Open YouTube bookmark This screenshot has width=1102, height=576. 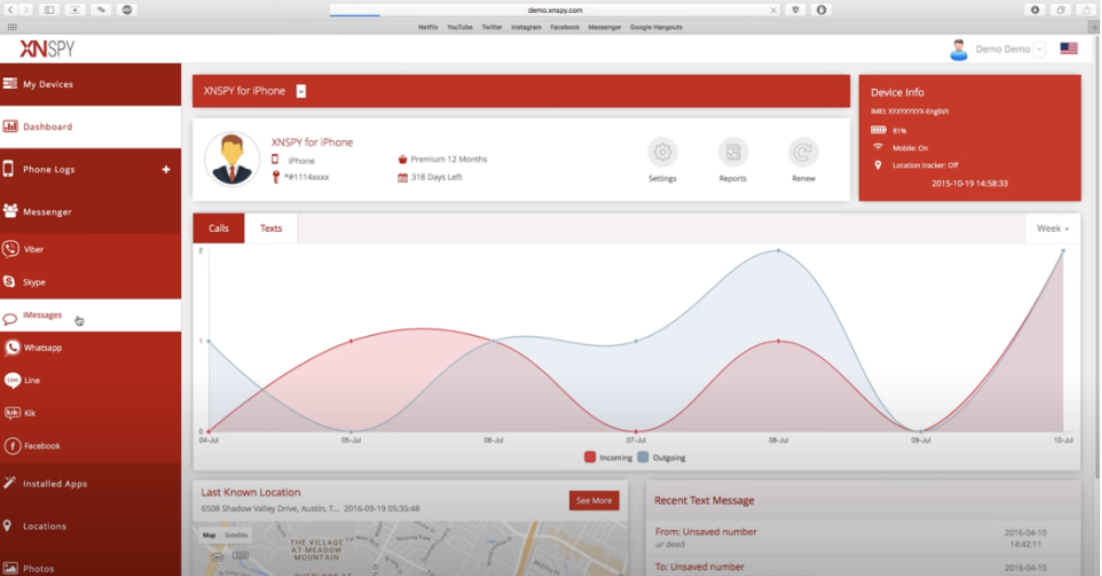(460, 27)
